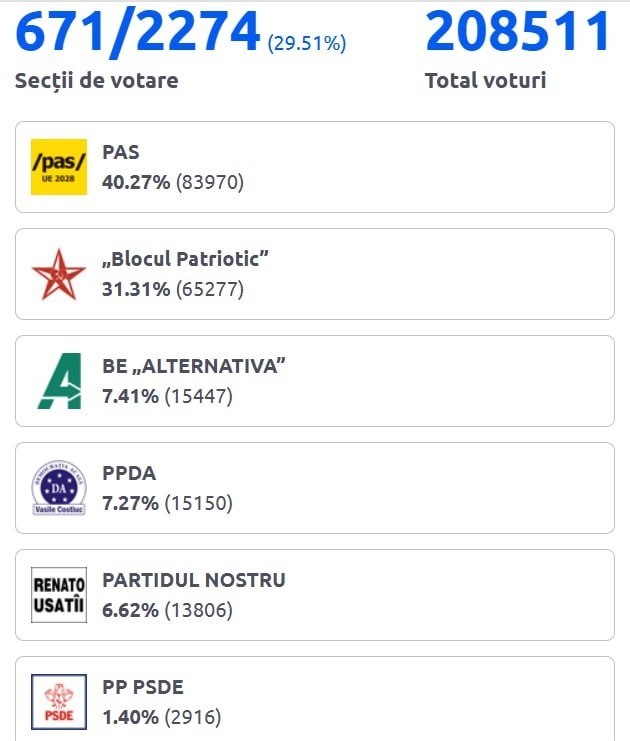Click the 29.51% stations processed figure
The width and height of the screenshot is (630, 741).
pyautogui.click(x=307, y=43)
